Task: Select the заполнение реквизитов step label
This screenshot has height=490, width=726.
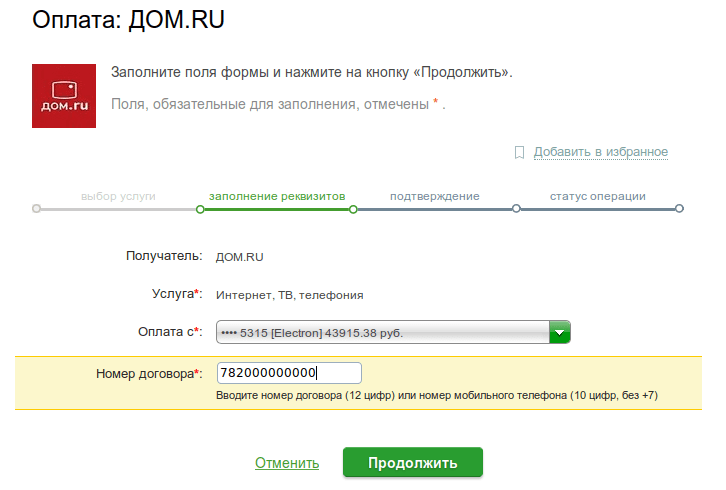Action: click(x=277, y=196)
